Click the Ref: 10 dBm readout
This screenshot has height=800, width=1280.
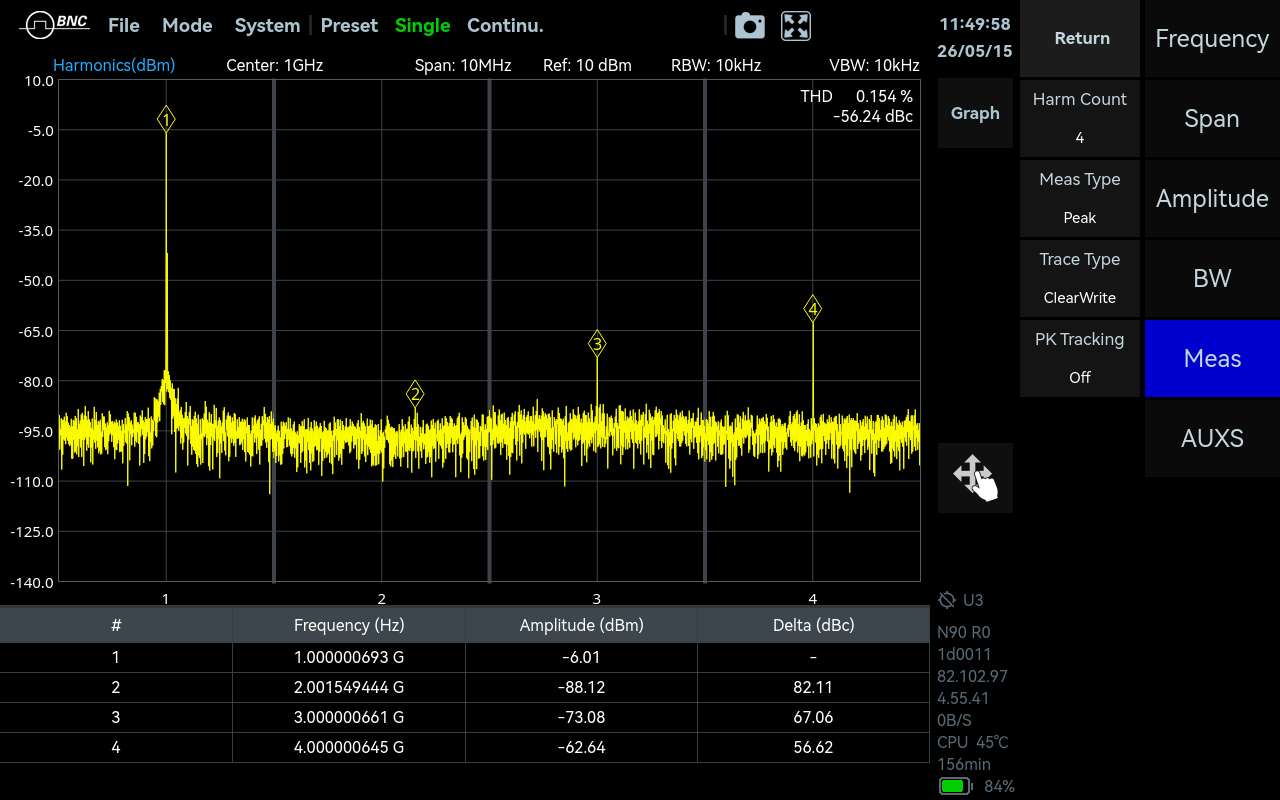click(x=587, y=66)
